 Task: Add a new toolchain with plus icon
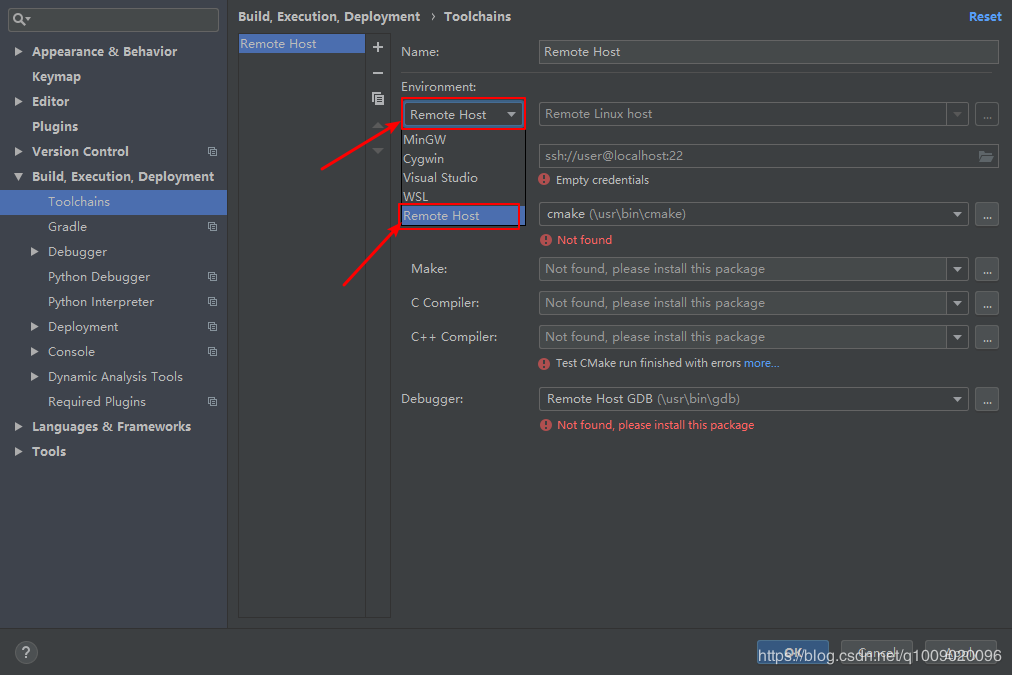point(378,47)
